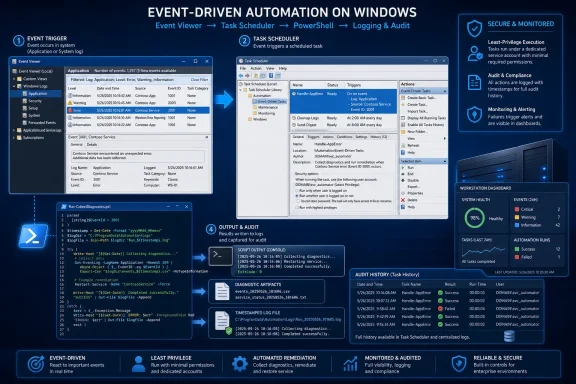Click the Event ID column header in Event Viewer
The image size is (576, 384).
174,88
